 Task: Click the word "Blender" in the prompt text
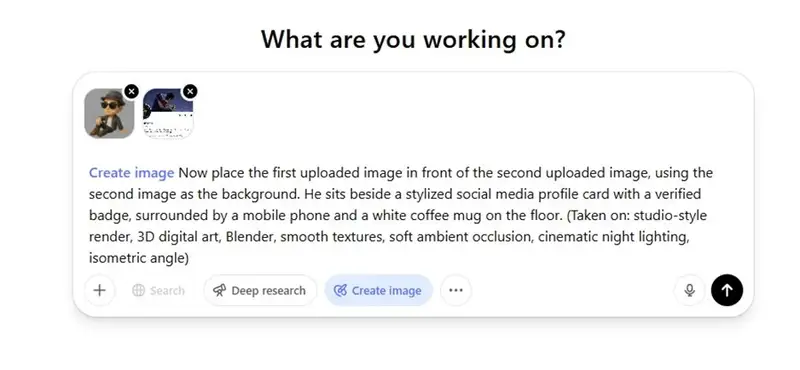pyautogui.click(x=248, y=237)
